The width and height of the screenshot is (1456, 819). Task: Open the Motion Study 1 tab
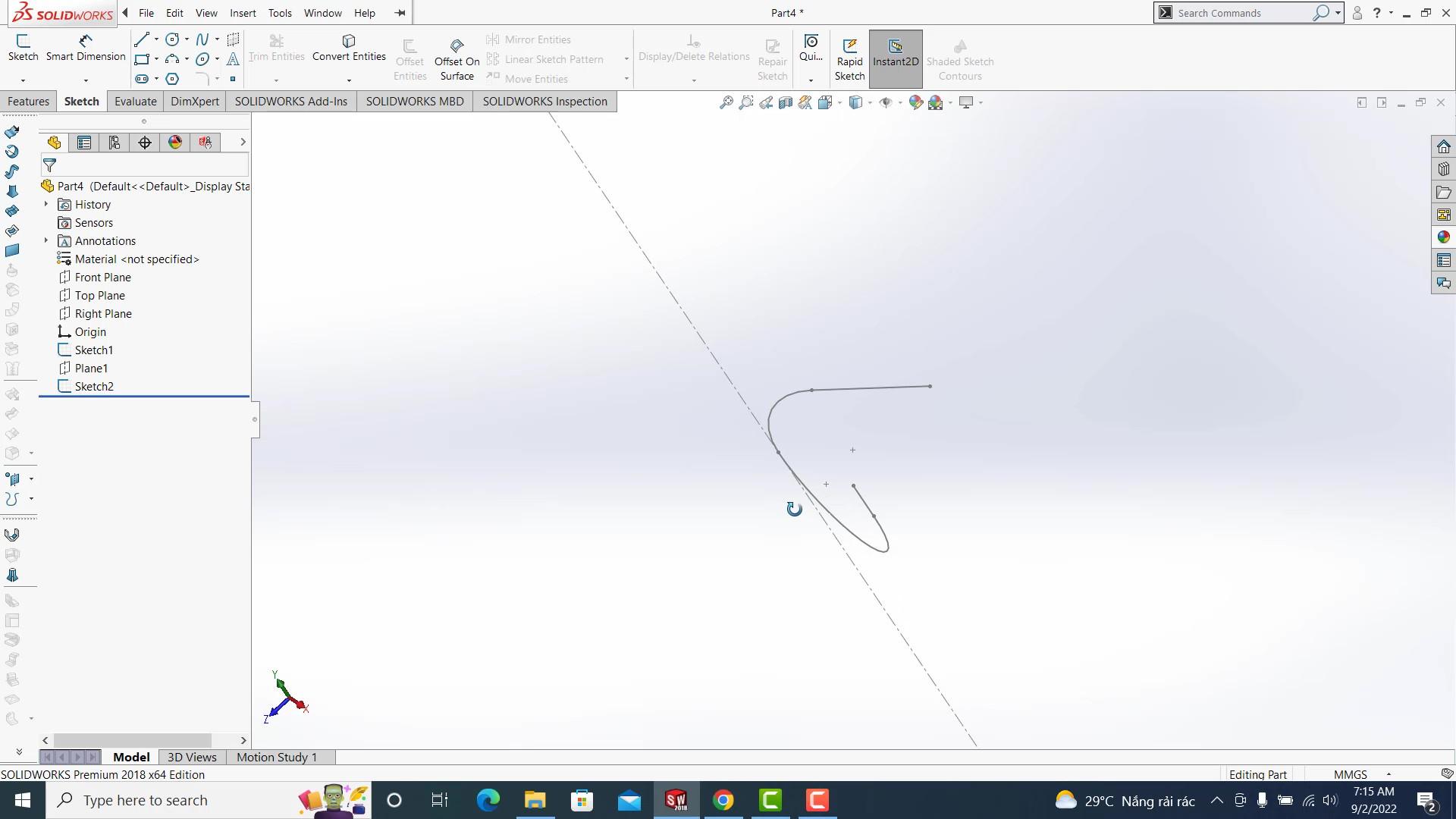click(x=277, y=757)
